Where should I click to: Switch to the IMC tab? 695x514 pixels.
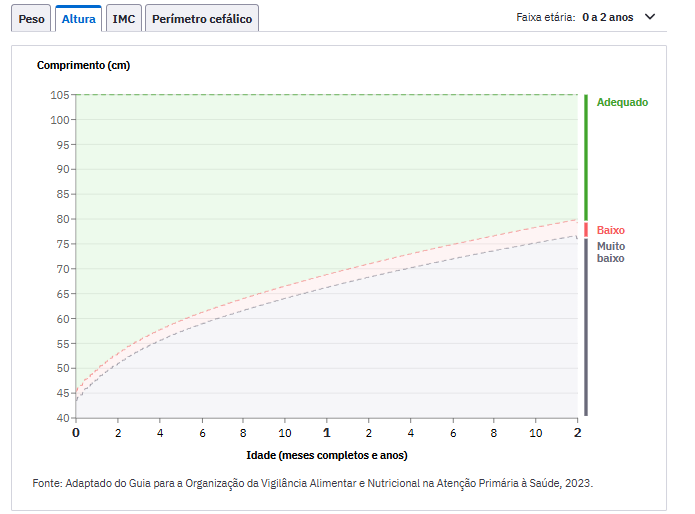124,19
